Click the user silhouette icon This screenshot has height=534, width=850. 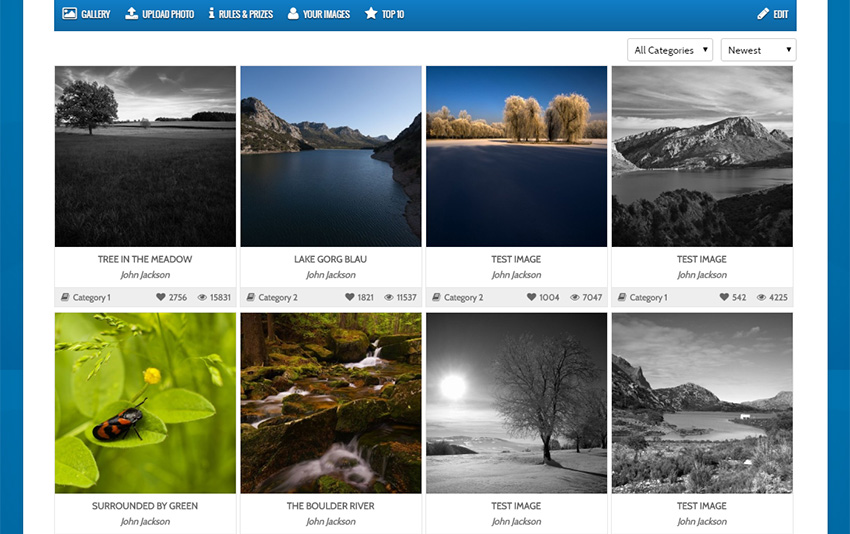point(293,14)
